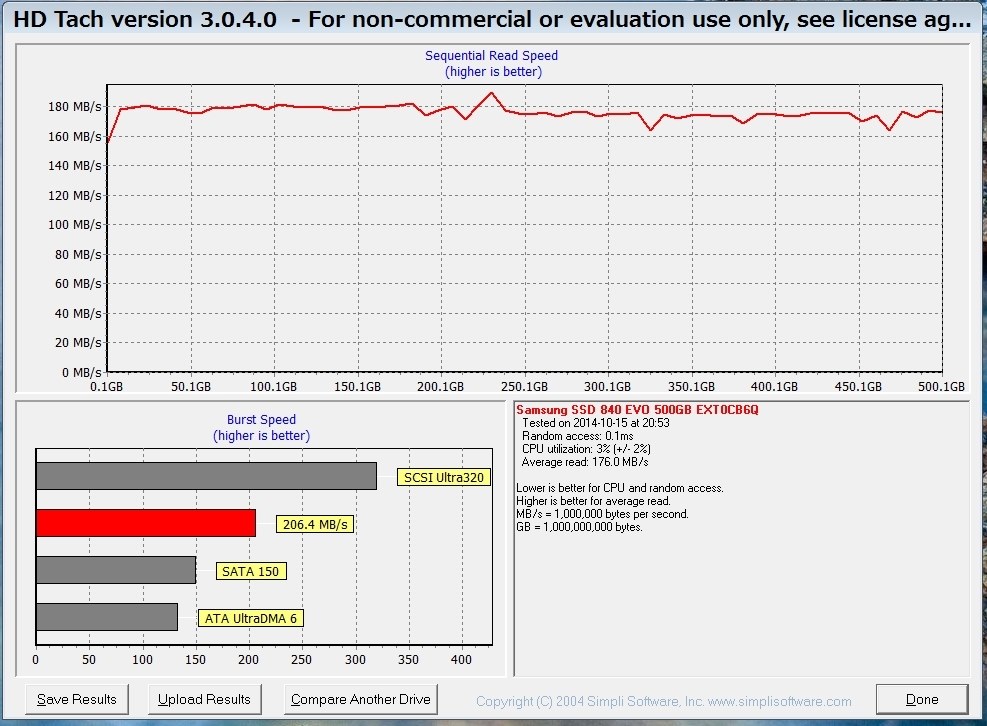Click the '500.1GB' x-axis label
The width and height of the screenshot is (987, 726).
point(941,387)
